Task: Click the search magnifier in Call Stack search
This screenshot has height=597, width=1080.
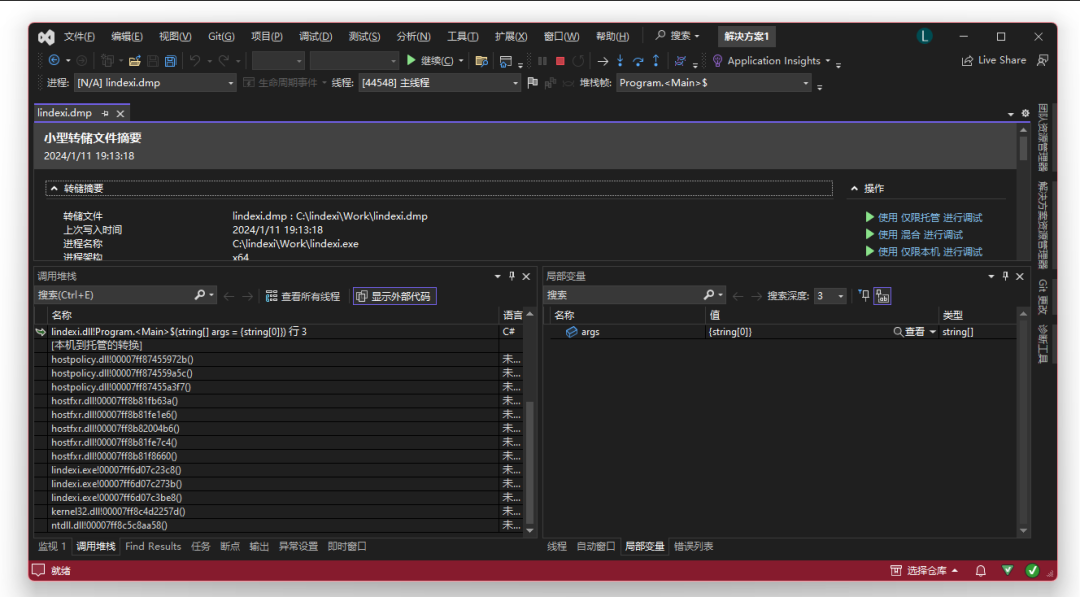Action: pos(200,295)
